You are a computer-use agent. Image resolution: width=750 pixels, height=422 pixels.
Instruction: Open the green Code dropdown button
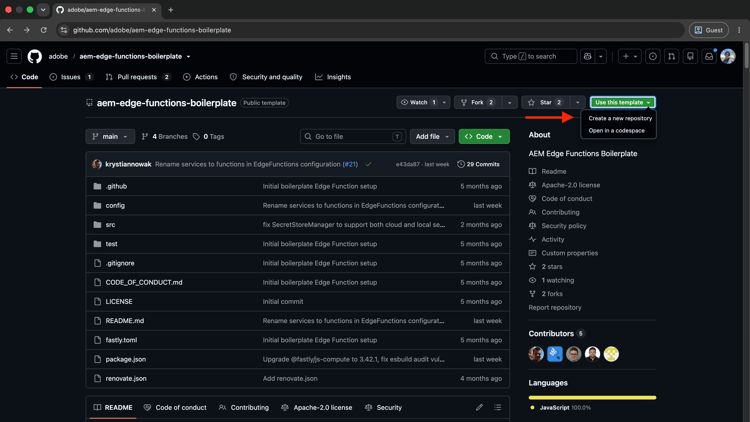[484, 136]
